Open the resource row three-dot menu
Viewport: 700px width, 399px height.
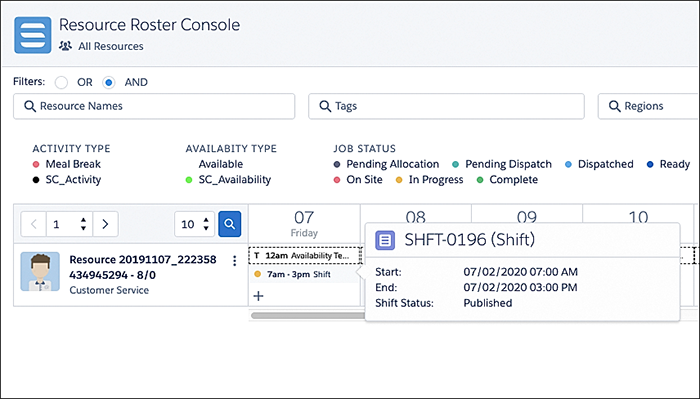[x=234, y=261]
